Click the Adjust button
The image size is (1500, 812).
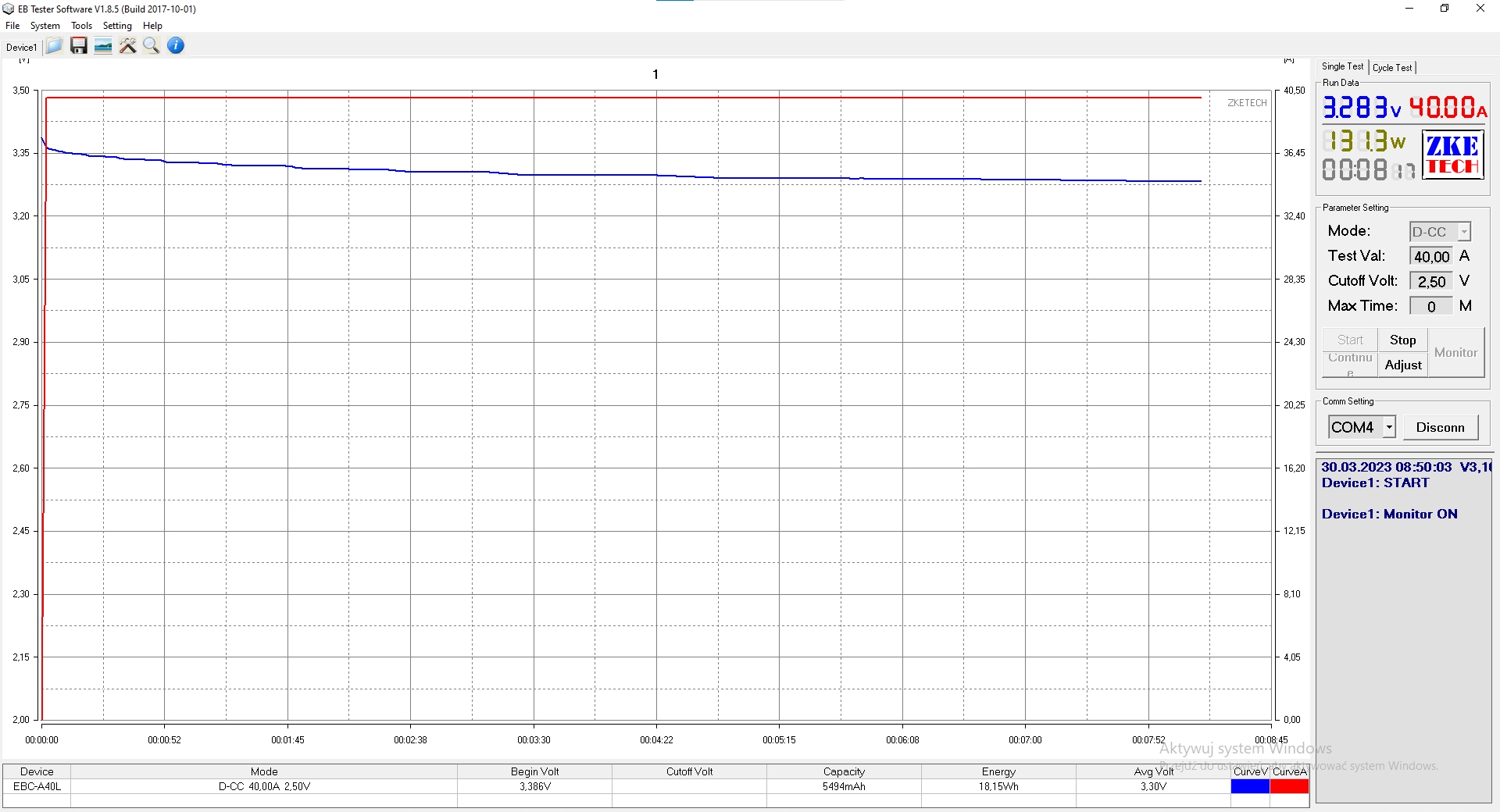(x=1402, y=365)
